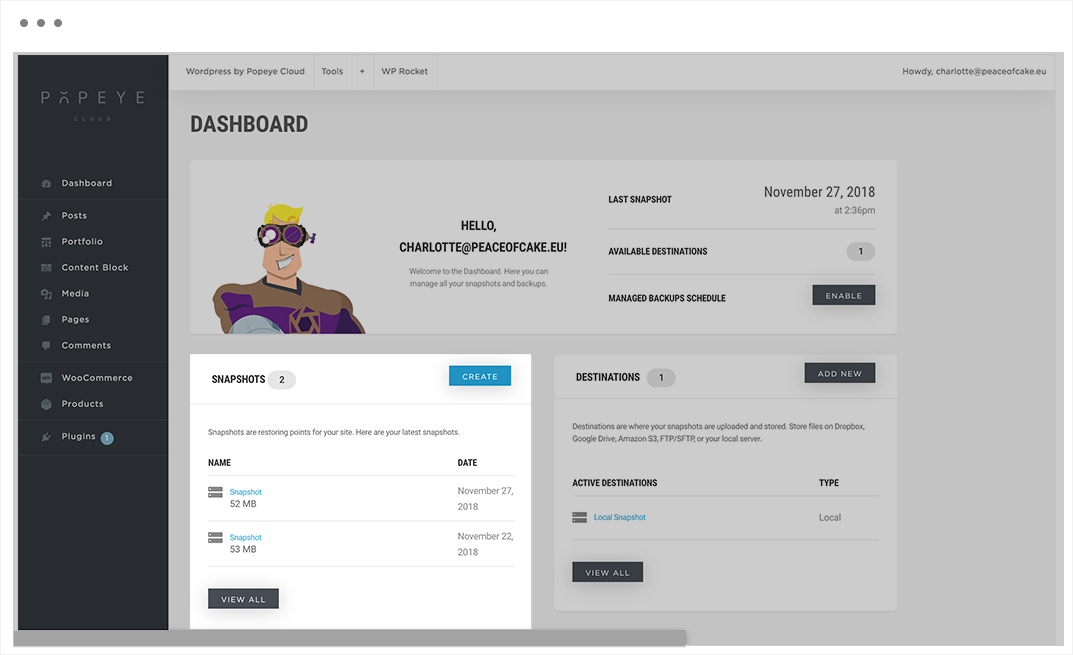Open the WP Rocket admin bar menu
The width and height of the screenshot is (1073, 655).
pyautogui.click(x=404, y=71)
